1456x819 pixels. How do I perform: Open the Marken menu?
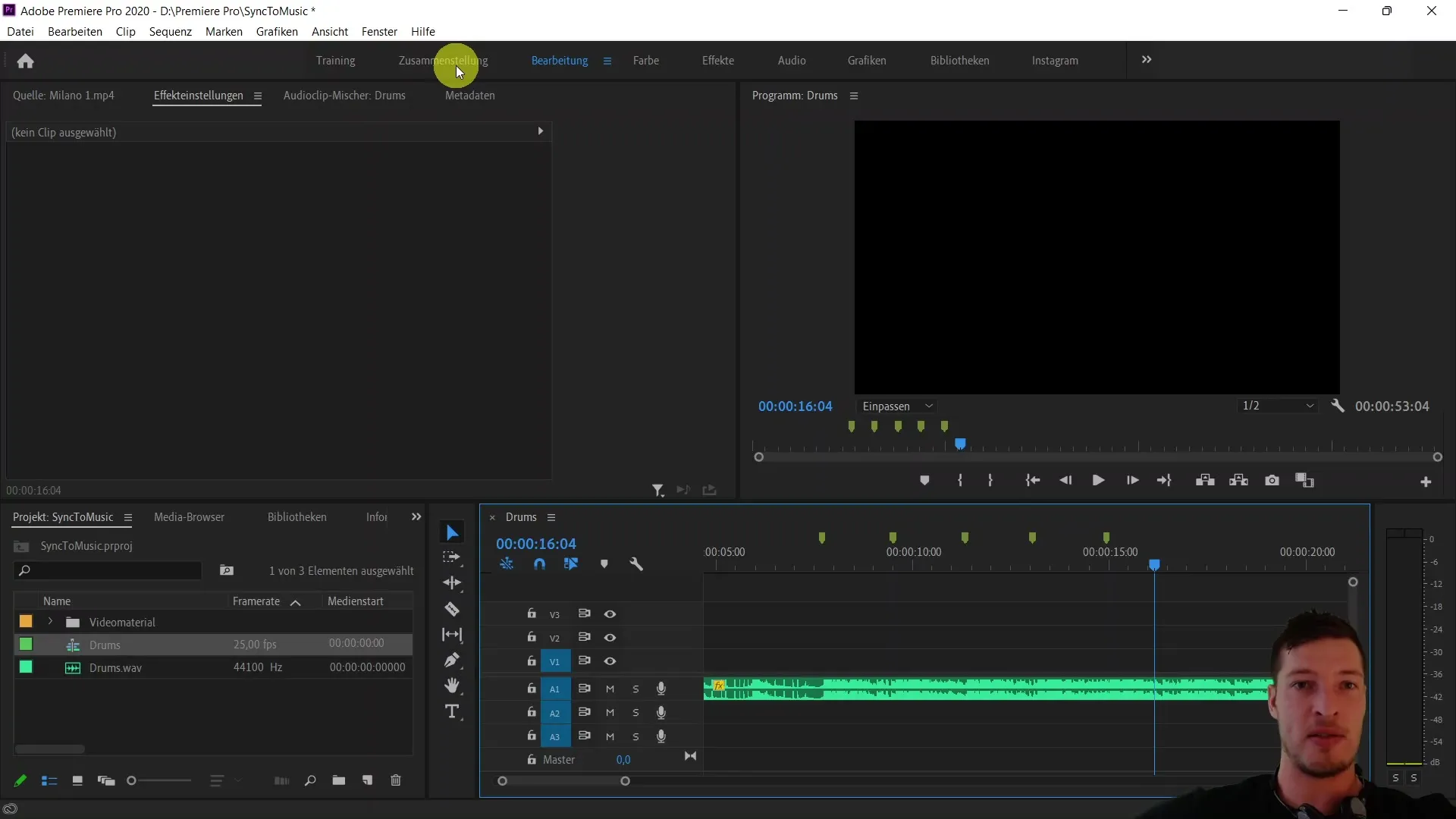224,31
